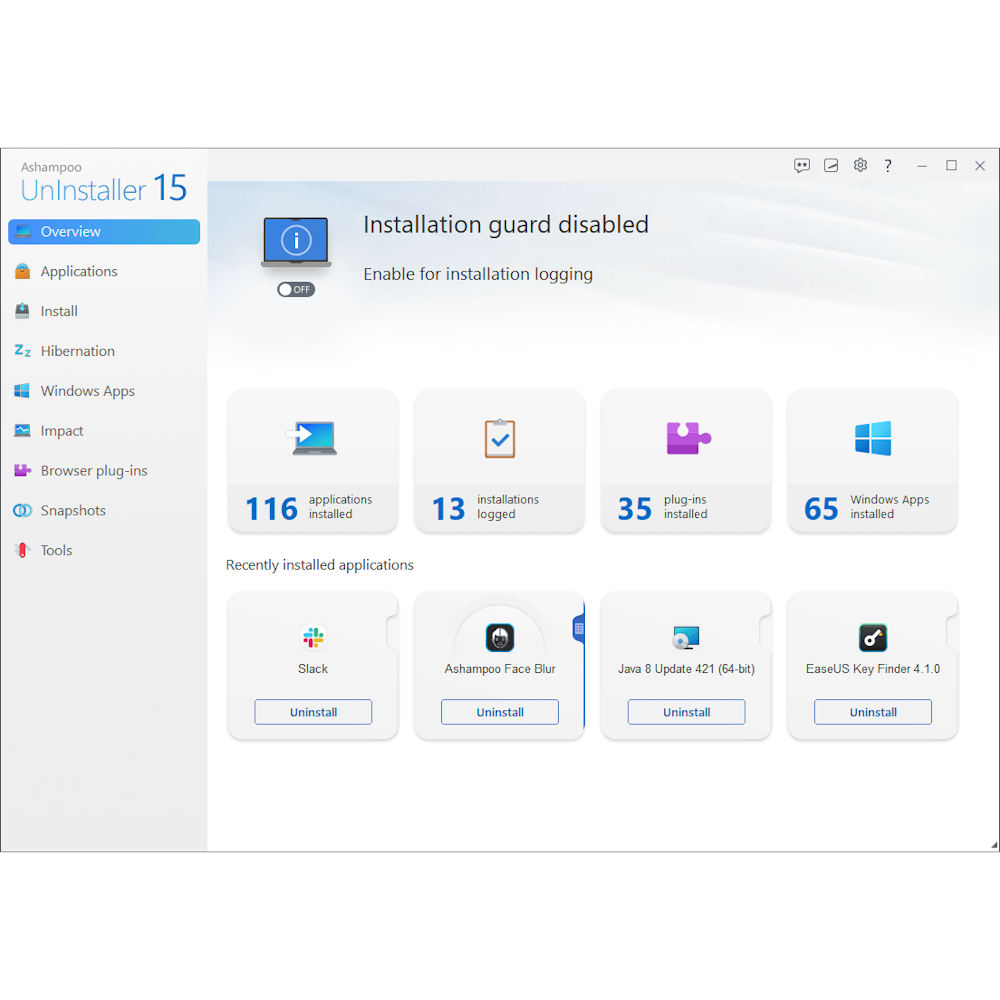Click the clipboard icon on installations logged tile

pos(499,438)
